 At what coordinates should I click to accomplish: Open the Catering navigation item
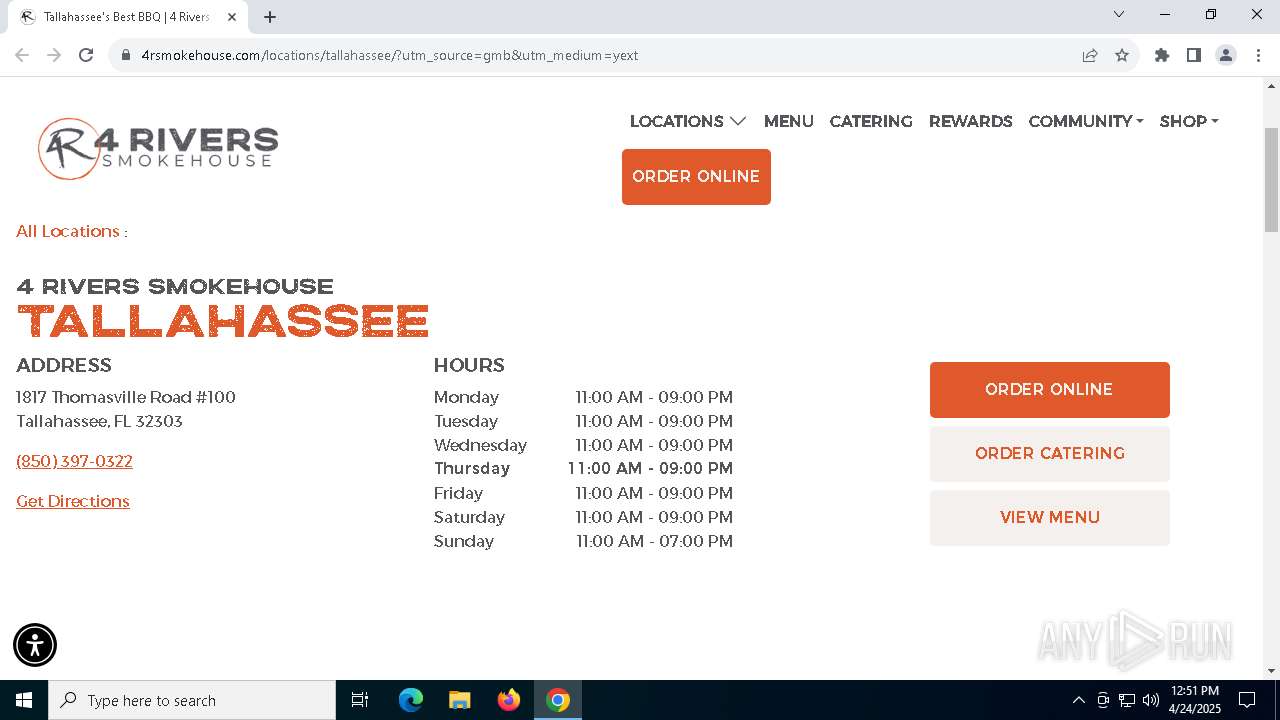871,121
